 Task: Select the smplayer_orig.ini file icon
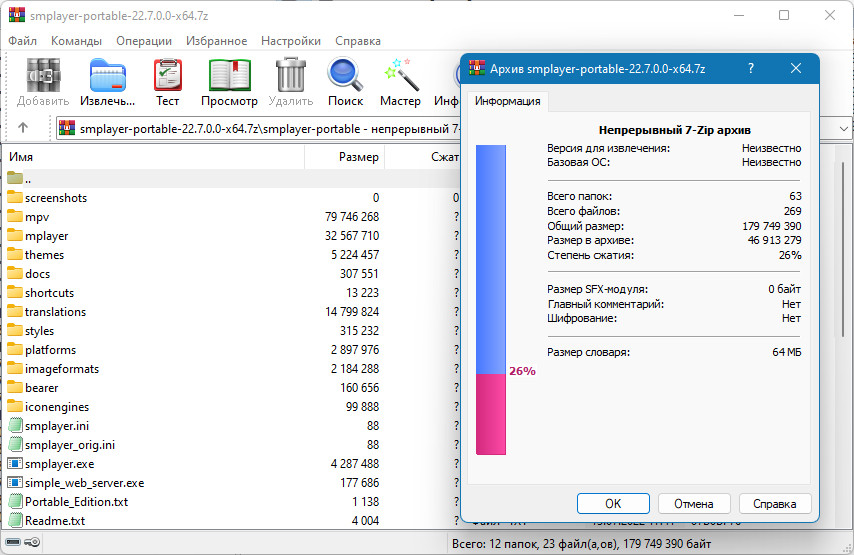click(x=15, y=444)
